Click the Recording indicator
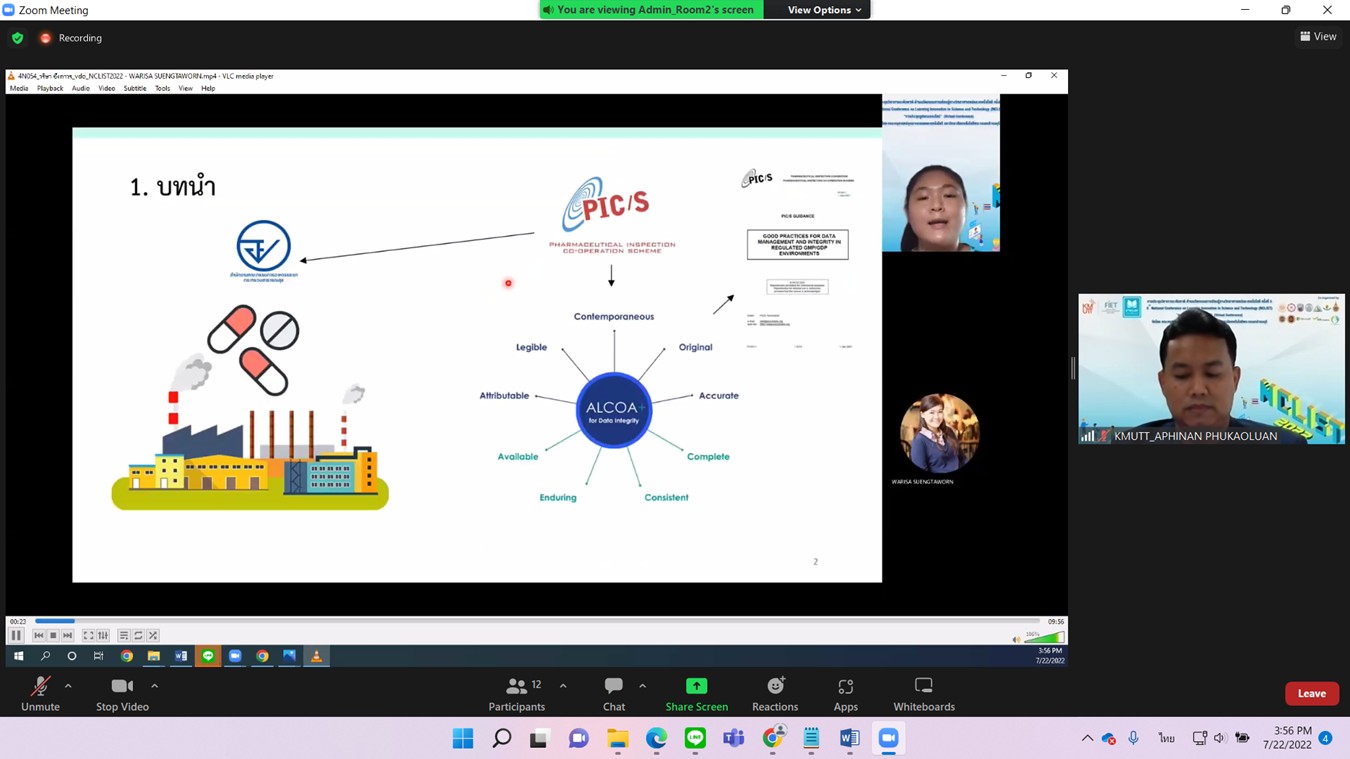Screen dimensions: 1350x759 click(71, 38)
